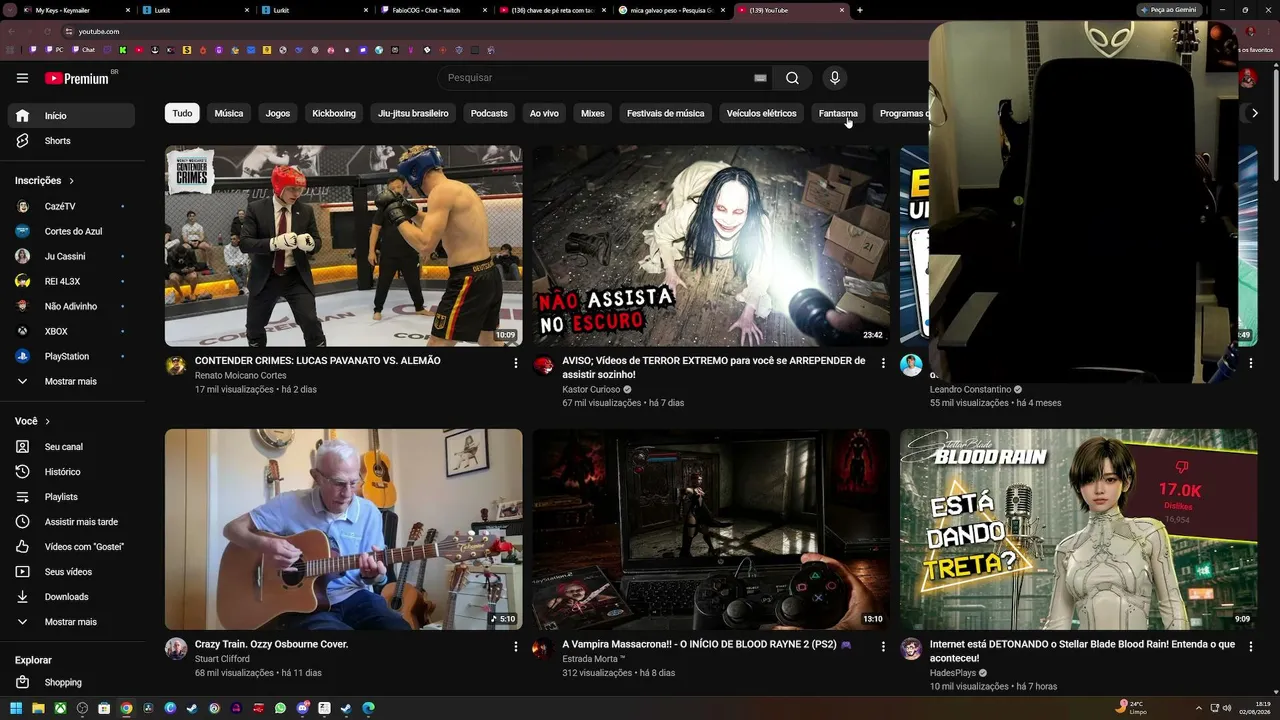
Task: Select the Festivais de música chip
Action: click(666, 113)
